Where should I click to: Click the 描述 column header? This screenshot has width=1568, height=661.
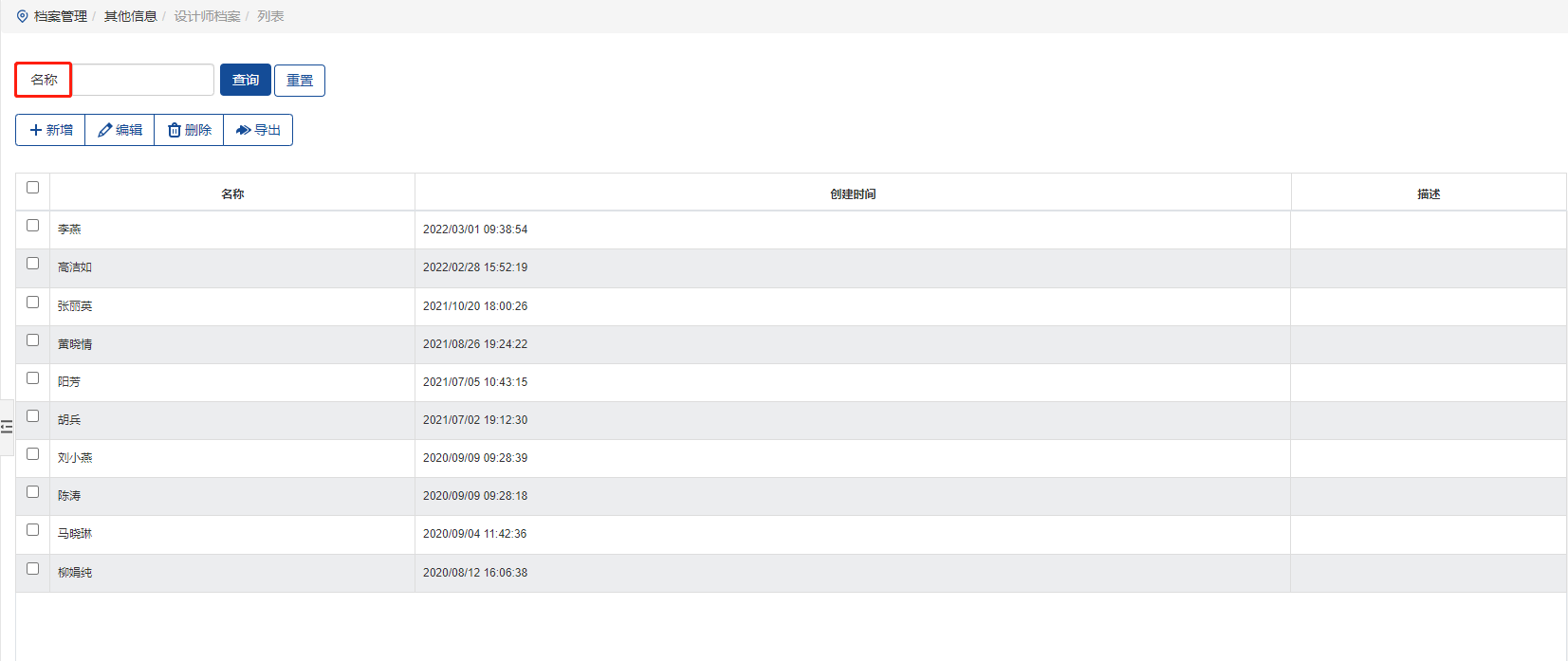tap(1429, 193)
